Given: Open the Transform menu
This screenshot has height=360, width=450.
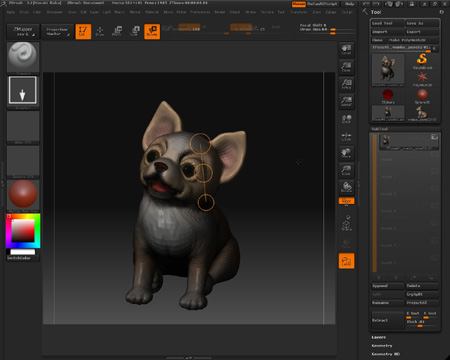Looking at the screenshot, I should pos(299,12).
